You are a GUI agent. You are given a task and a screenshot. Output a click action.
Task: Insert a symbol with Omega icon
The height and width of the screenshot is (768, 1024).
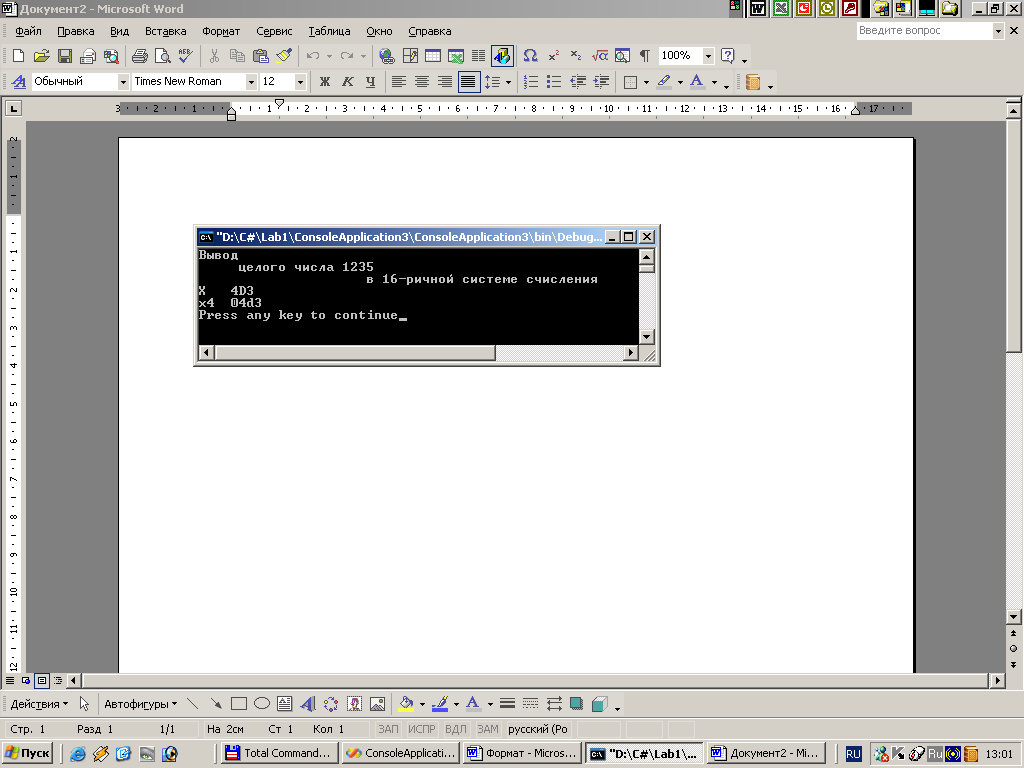[x=530, y=56]
